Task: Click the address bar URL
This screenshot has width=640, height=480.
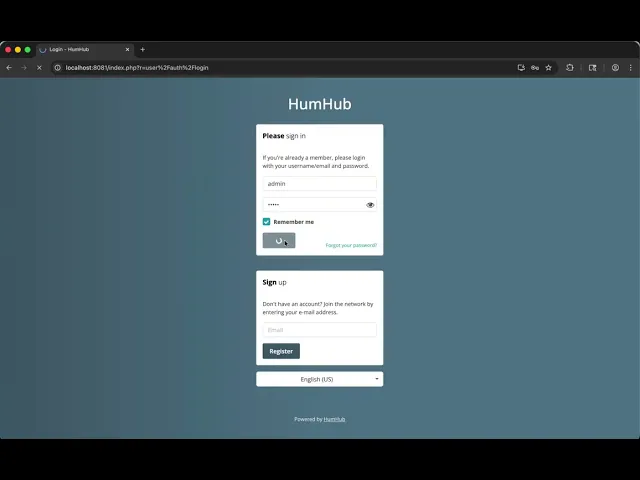Action: point(137,68)
